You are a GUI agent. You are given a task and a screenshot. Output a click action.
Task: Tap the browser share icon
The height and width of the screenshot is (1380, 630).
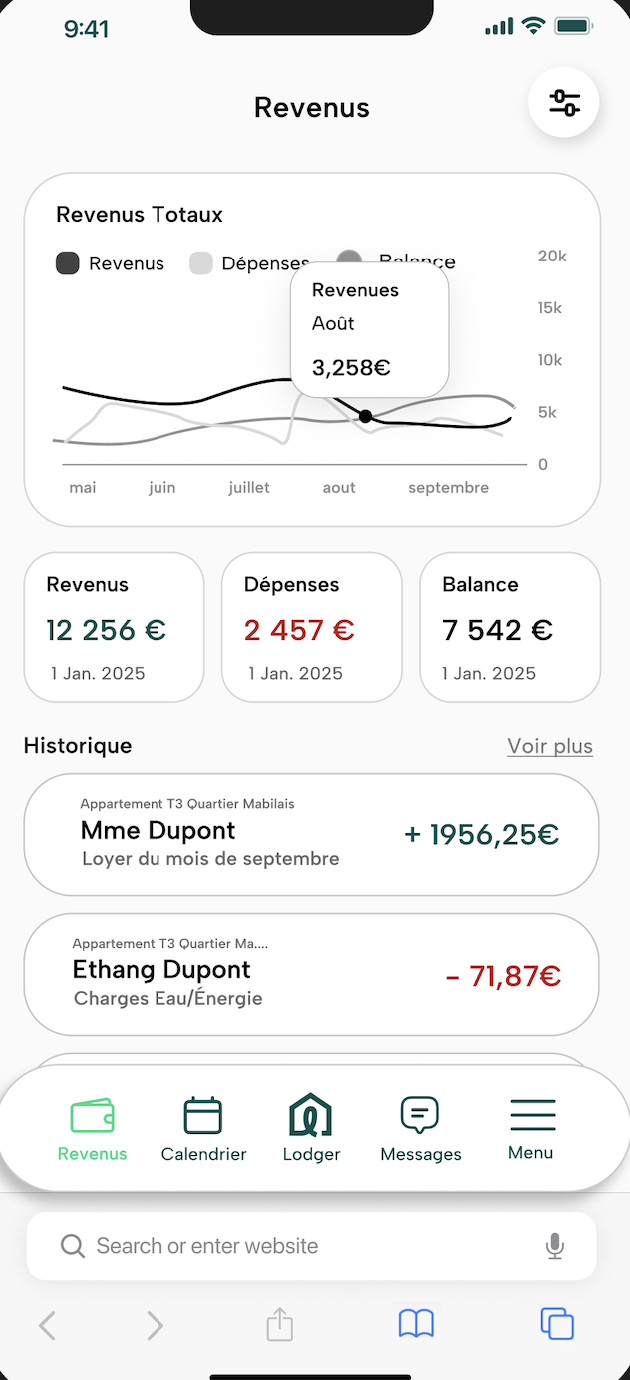pos(280,1325)
